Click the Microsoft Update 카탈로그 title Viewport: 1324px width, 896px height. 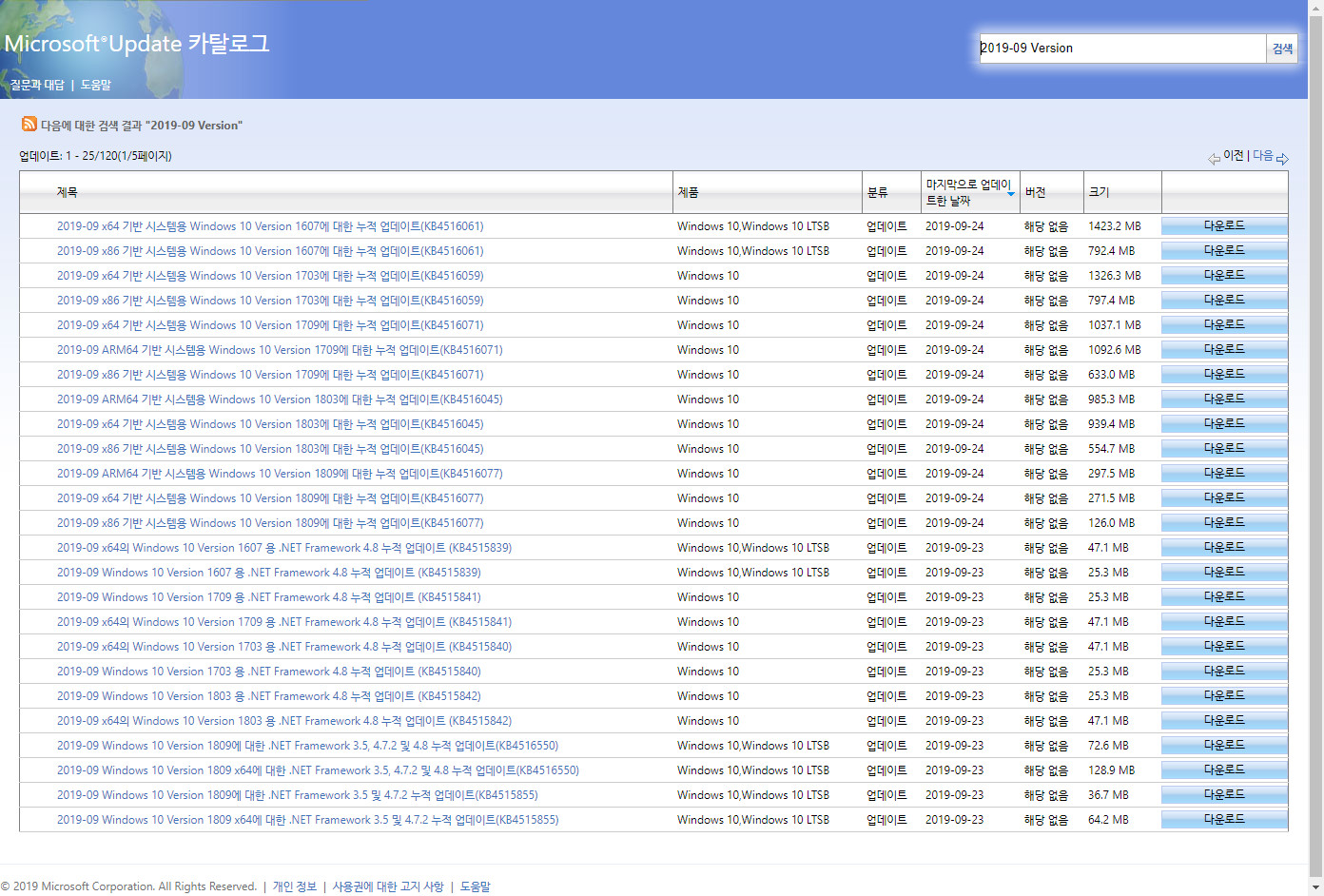click(137, 44)
